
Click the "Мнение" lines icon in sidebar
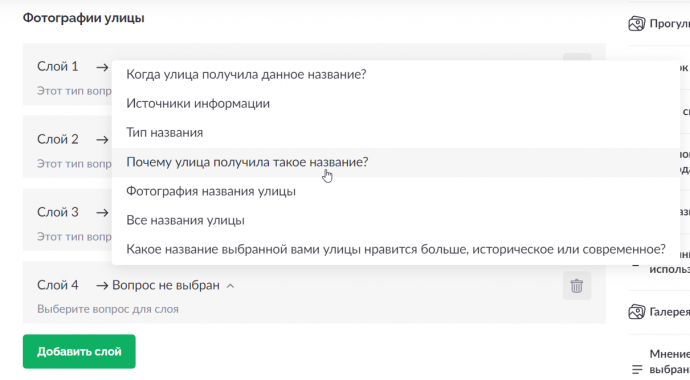click(x=636, y=369)
